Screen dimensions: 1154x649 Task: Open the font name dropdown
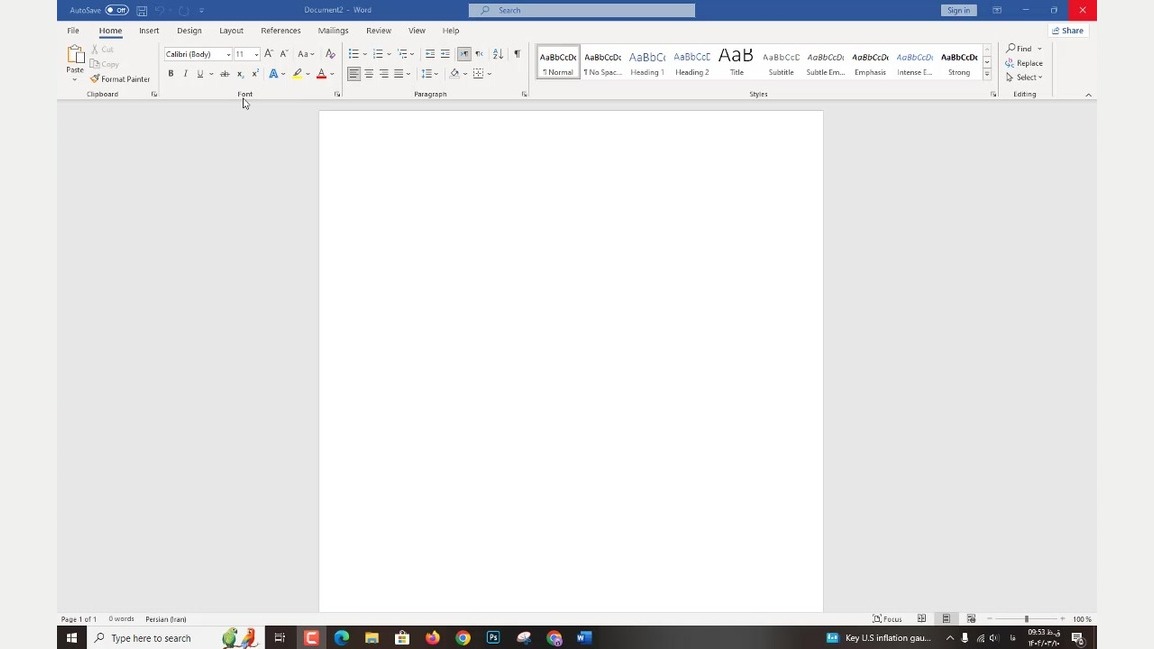pos(228,54)
